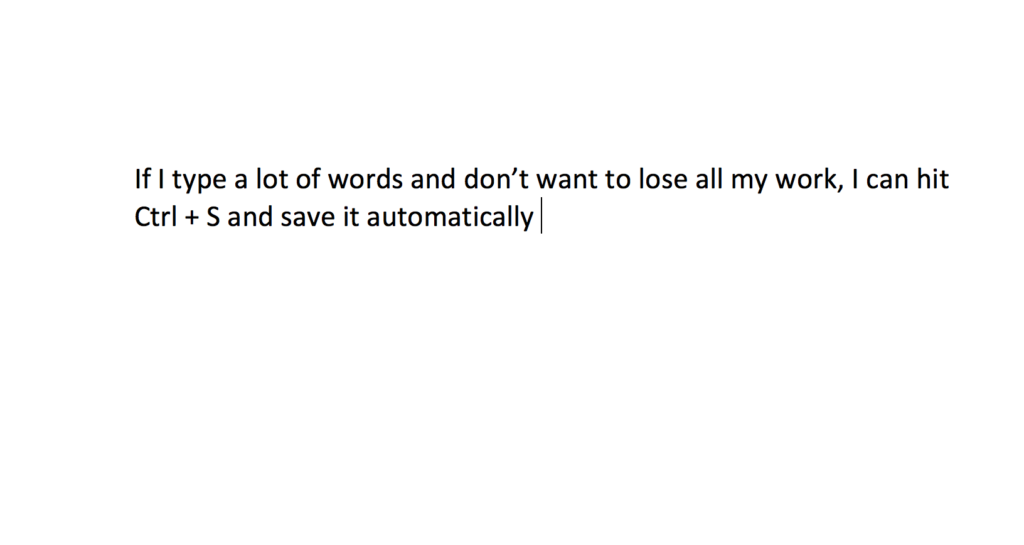Place cursor on the word "want"
The height and width of the screenshot is (545, 1024).
566,179
